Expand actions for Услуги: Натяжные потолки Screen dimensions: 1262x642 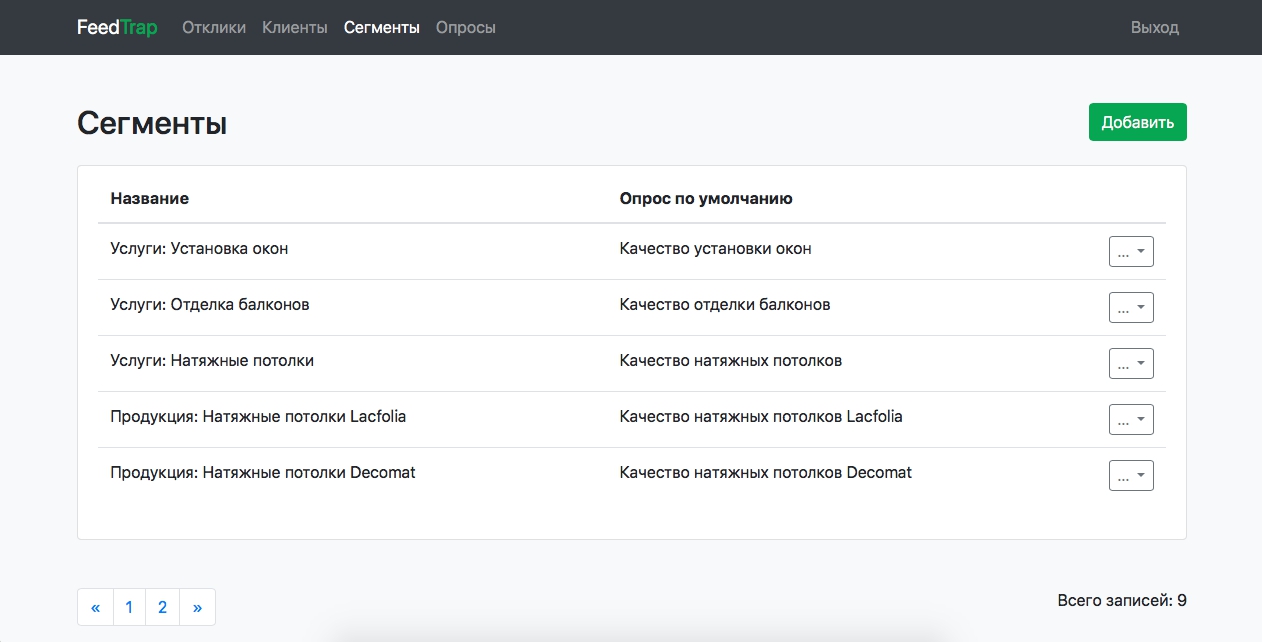1131,364
